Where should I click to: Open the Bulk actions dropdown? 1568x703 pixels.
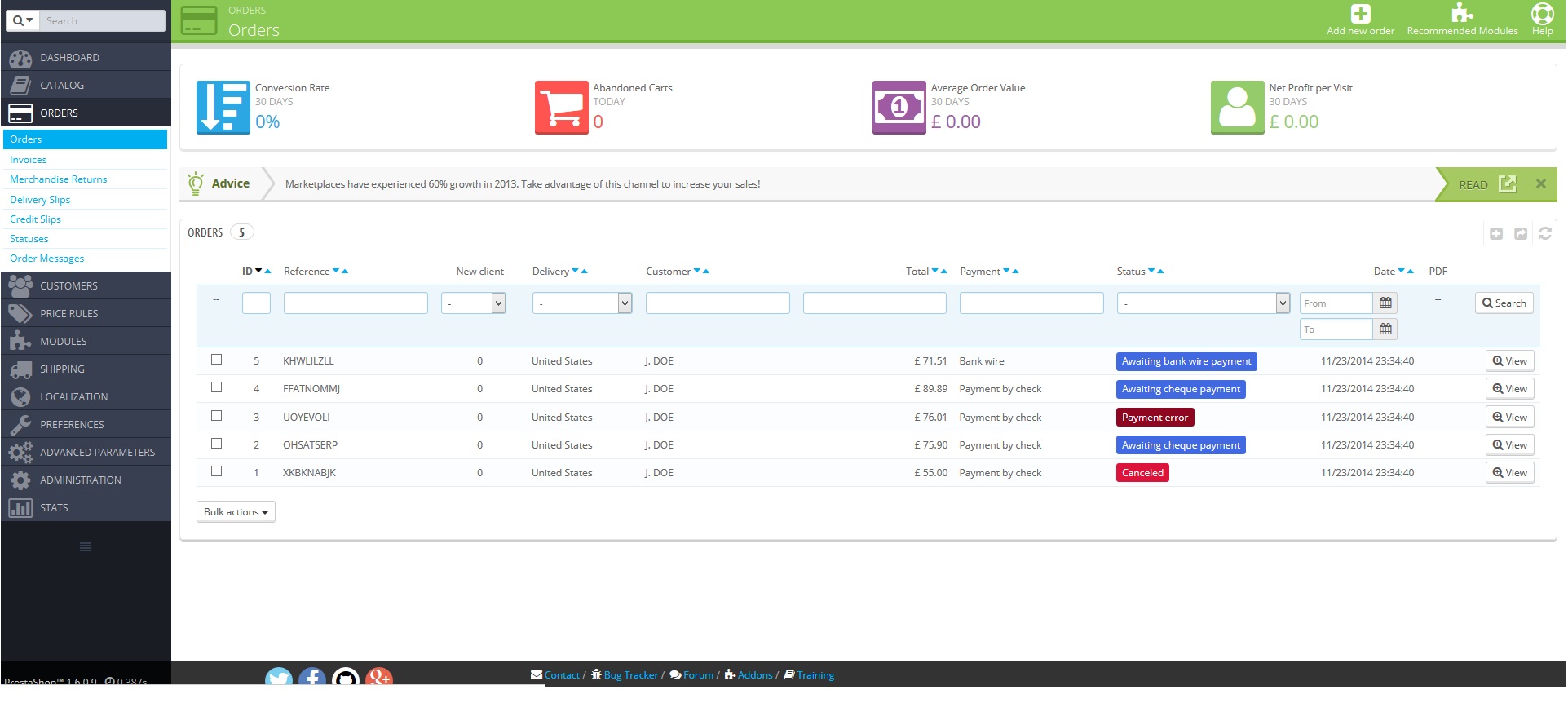coord(236,512)
